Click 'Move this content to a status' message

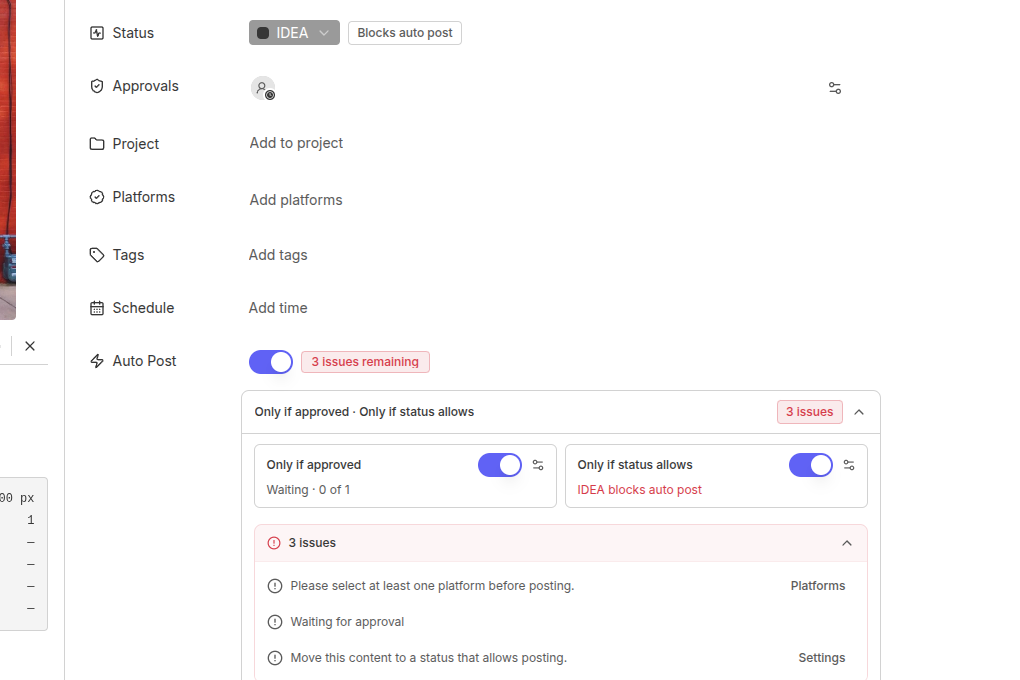pyautogui.click(x=429, y=658)
